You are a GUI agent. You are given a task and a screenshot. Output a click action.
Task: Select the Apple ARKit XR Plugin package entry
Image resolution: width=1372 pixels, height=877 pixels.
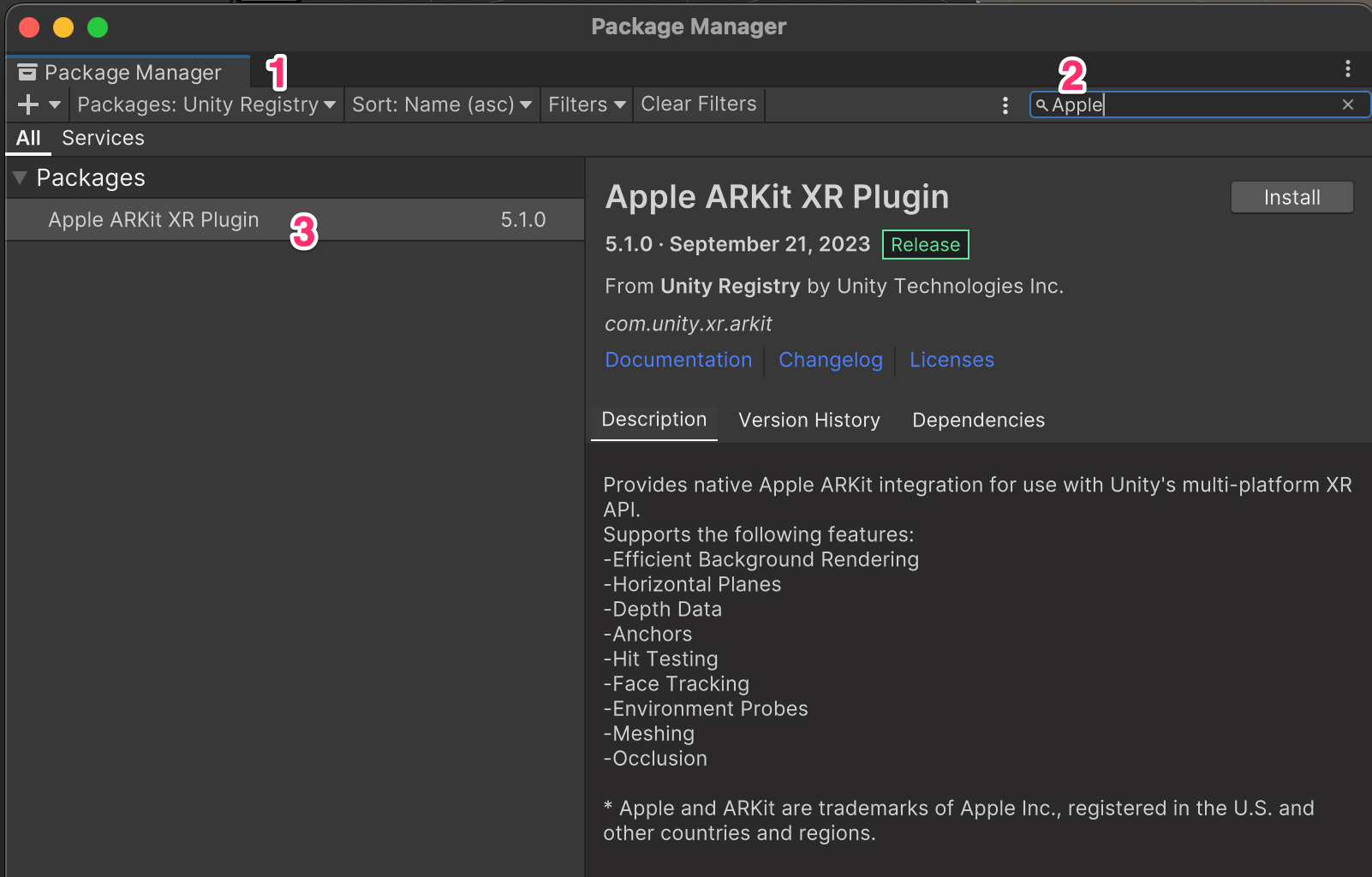[x=152, y=219]
